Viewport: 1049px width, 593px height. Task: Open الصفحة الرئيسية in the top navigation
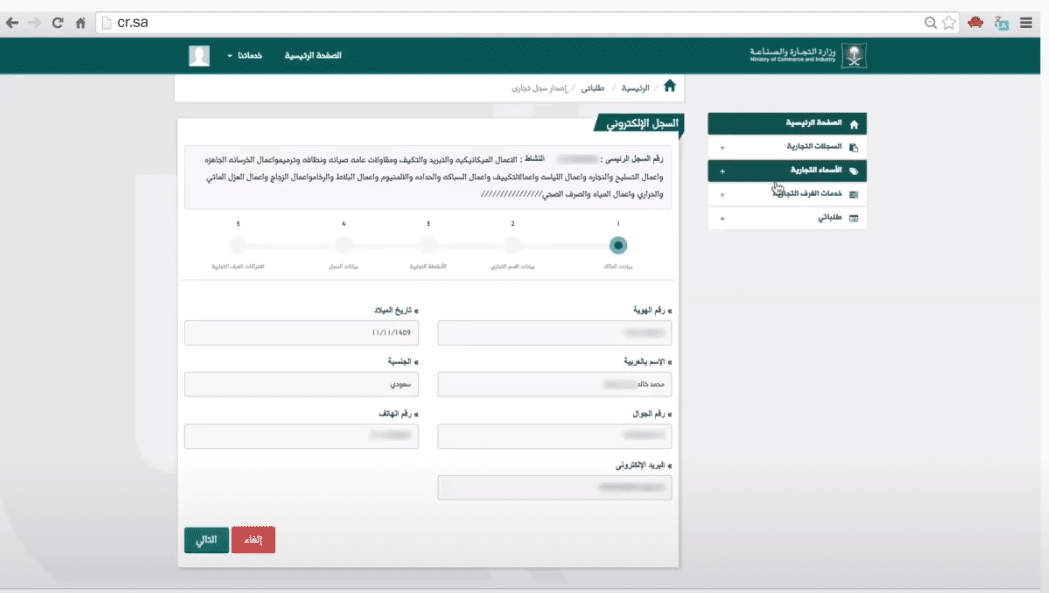coord(313,56)
